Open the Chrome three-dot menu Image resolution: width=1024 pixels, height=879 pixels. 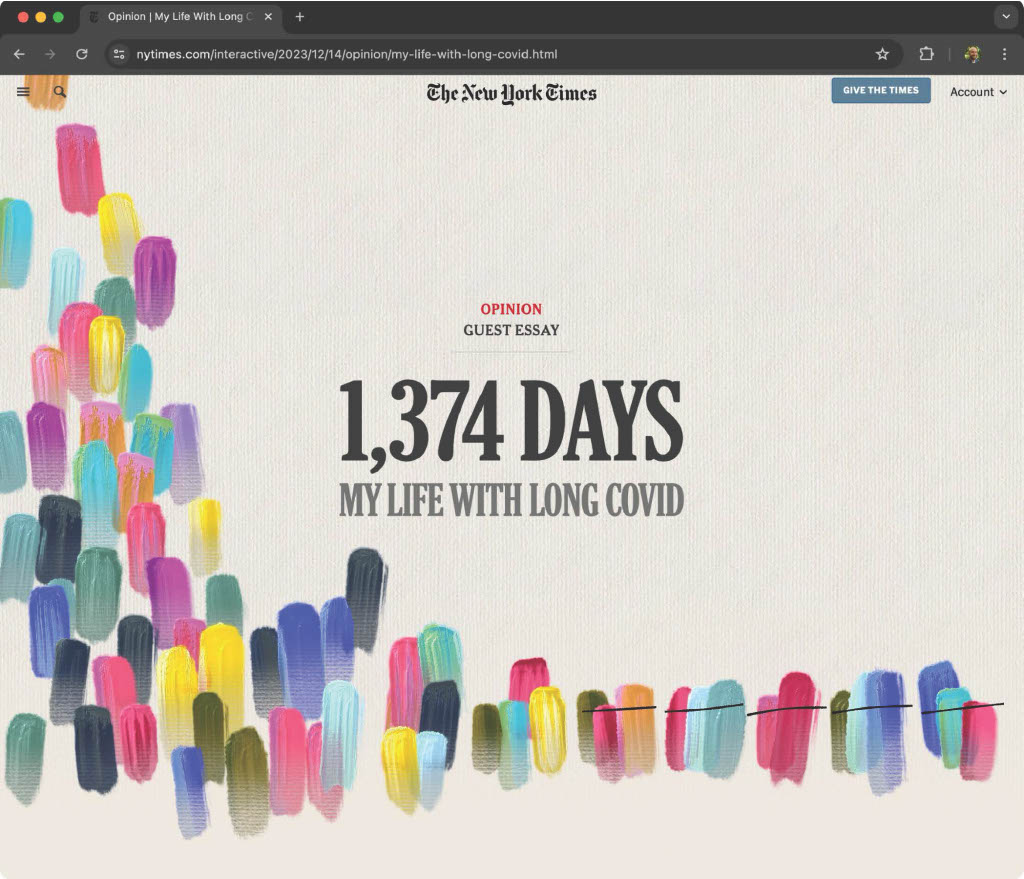[x=1004, y=54]
